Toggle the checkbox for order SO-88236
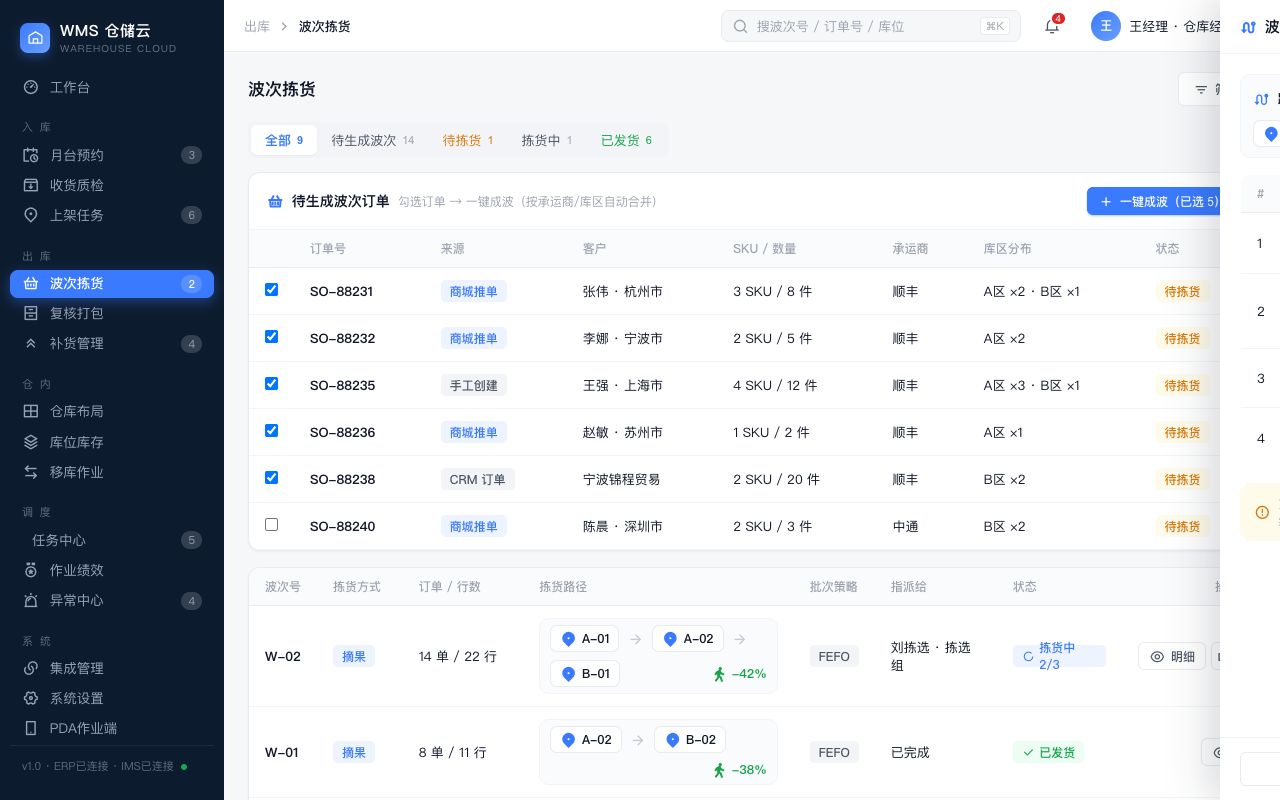The image size is (1280, 800). coord(271,431)
